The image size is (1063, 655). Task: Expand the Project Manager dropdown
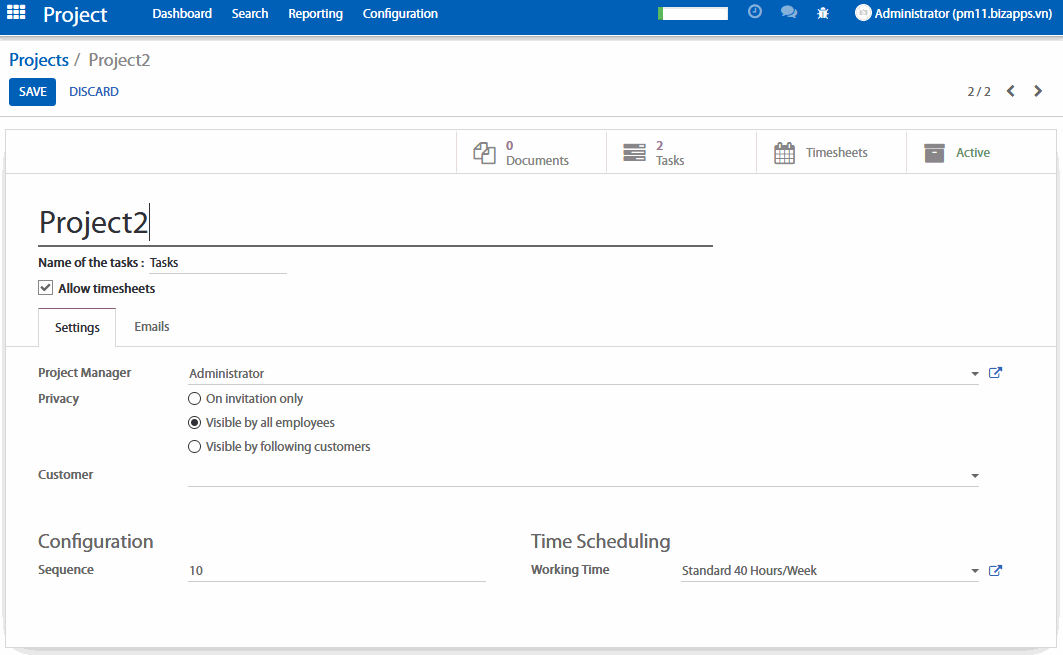(x=974, y=374)
